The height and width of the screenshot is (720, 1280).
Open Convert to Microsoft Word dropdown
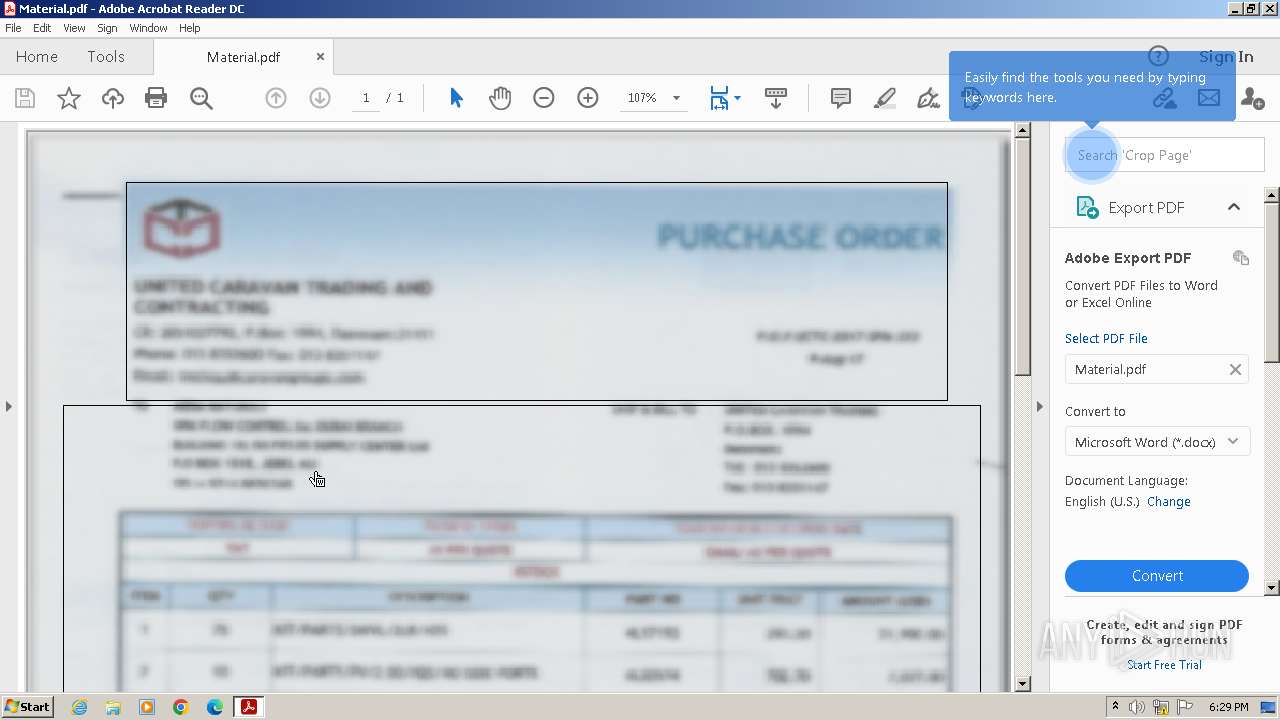click(x=1157, y=442)
